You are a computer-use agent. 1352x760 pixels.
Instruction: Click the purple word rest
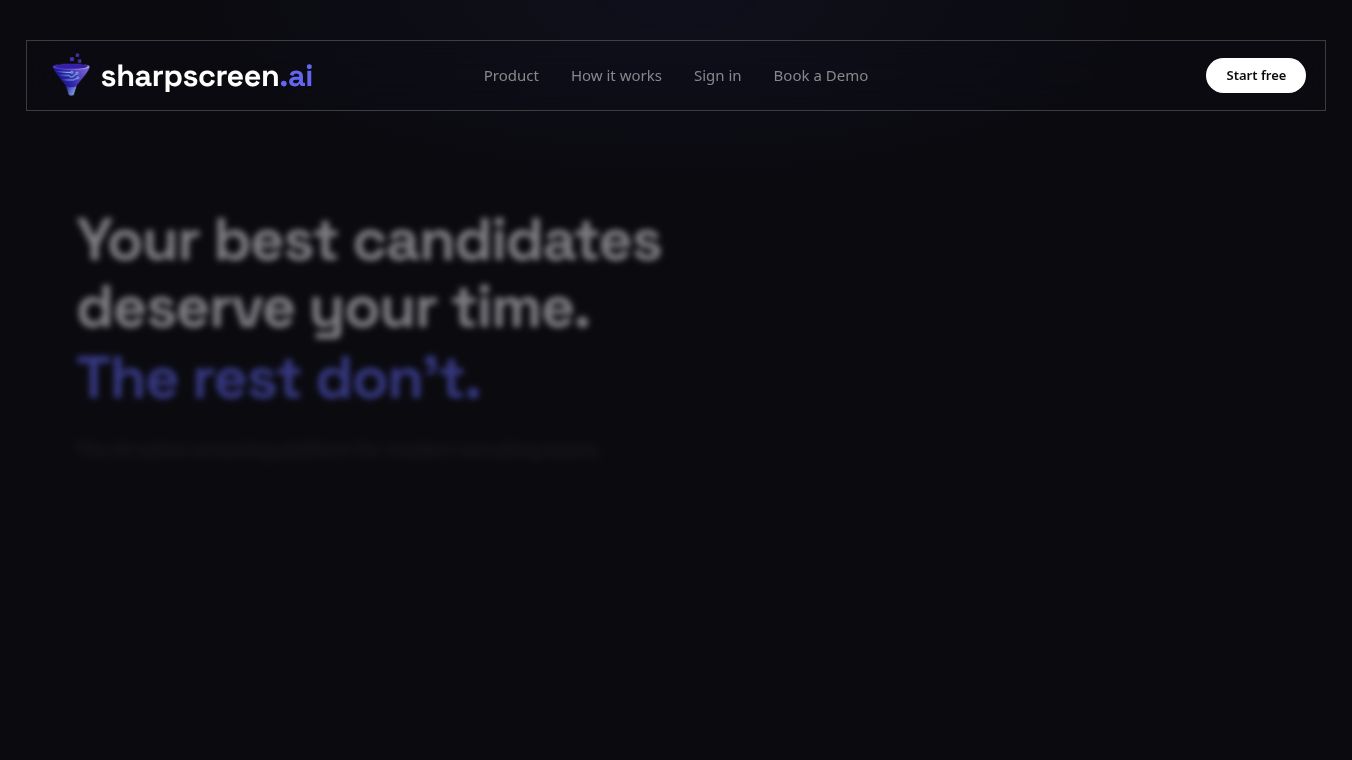pos(246,378)
